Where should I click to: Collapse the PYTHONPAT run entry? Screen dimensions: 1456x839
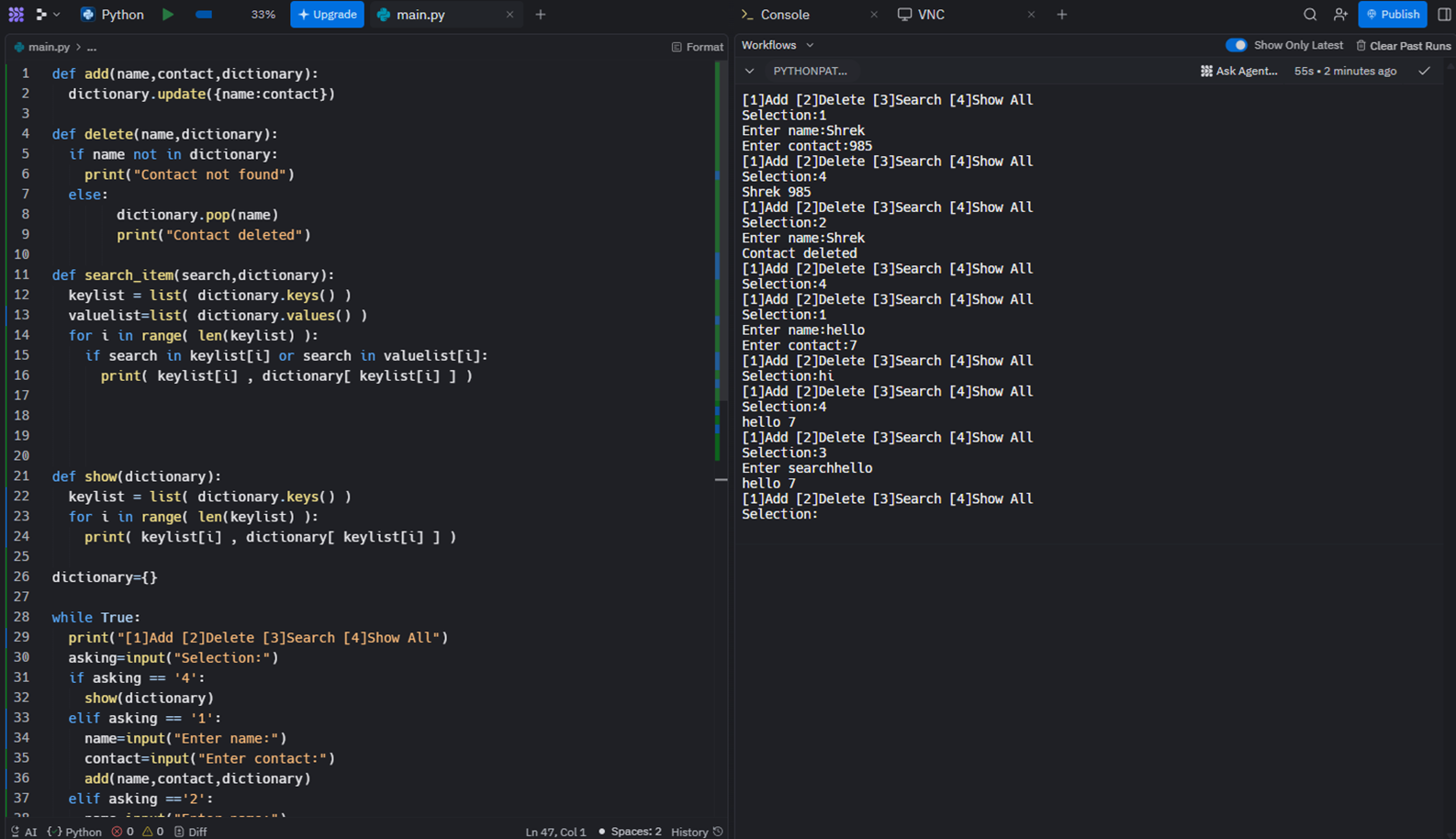750,71
